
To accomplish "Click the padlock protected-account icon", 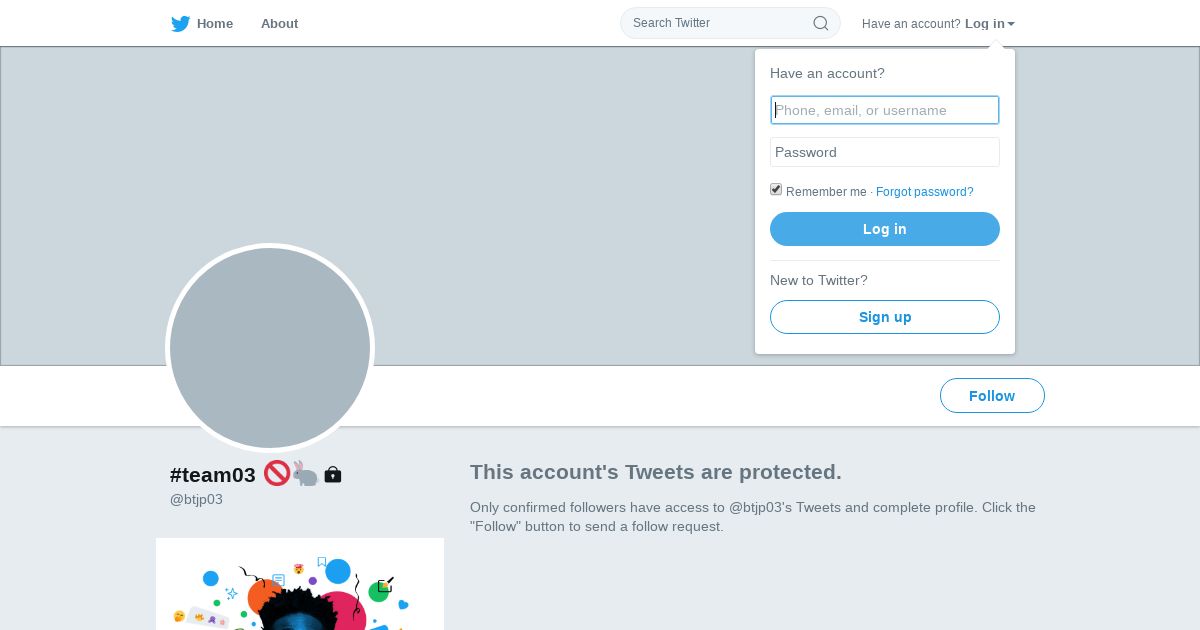I will (333, 475).
